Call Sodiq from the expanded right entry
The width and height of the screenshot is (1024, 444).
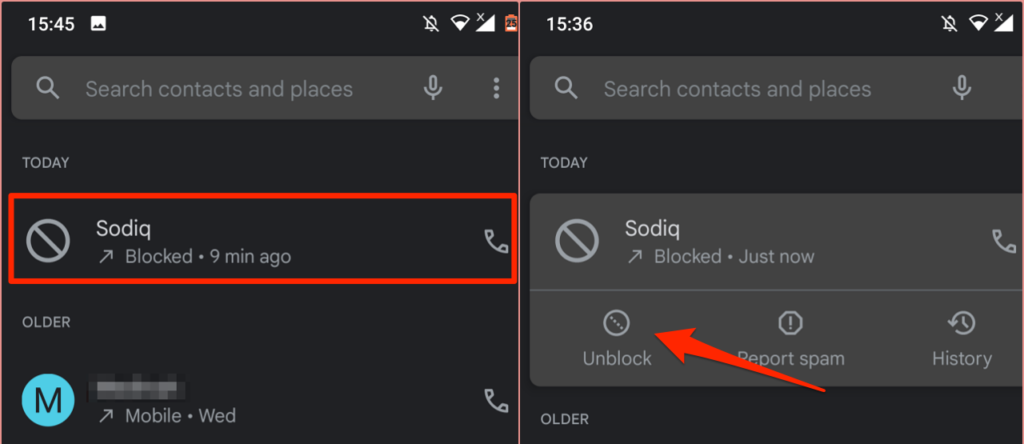coord(1004,241)
